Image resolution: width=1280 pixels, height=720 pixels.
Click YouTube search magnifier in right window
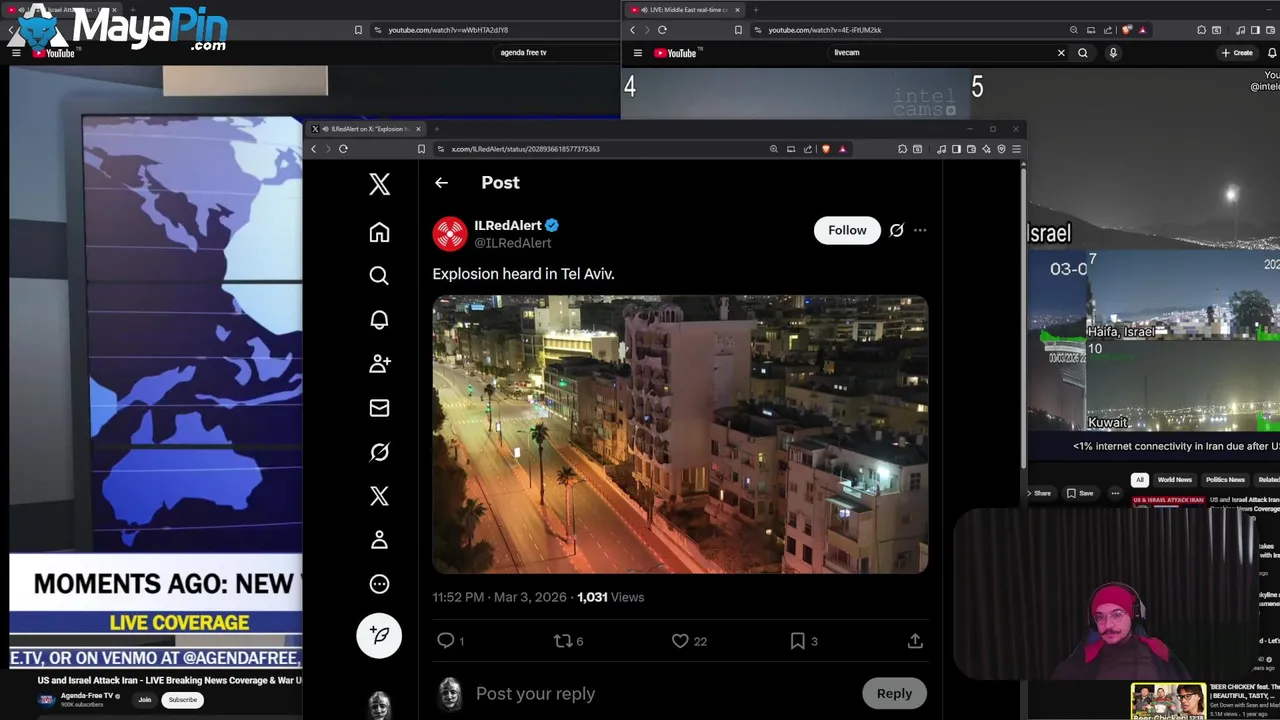(1083, 53)
